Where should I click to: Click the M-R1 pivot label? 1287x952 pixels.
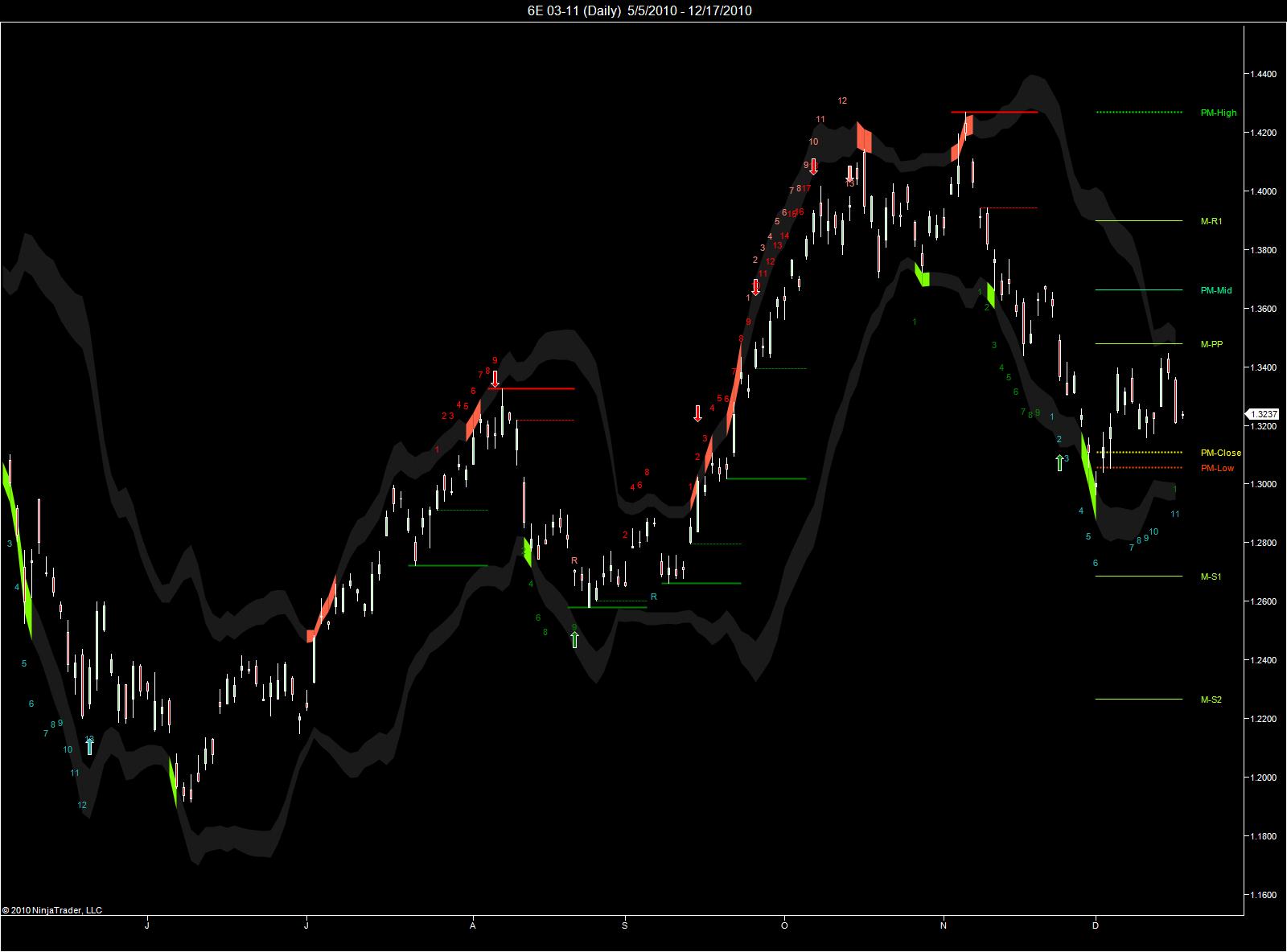click(1211, 221)
